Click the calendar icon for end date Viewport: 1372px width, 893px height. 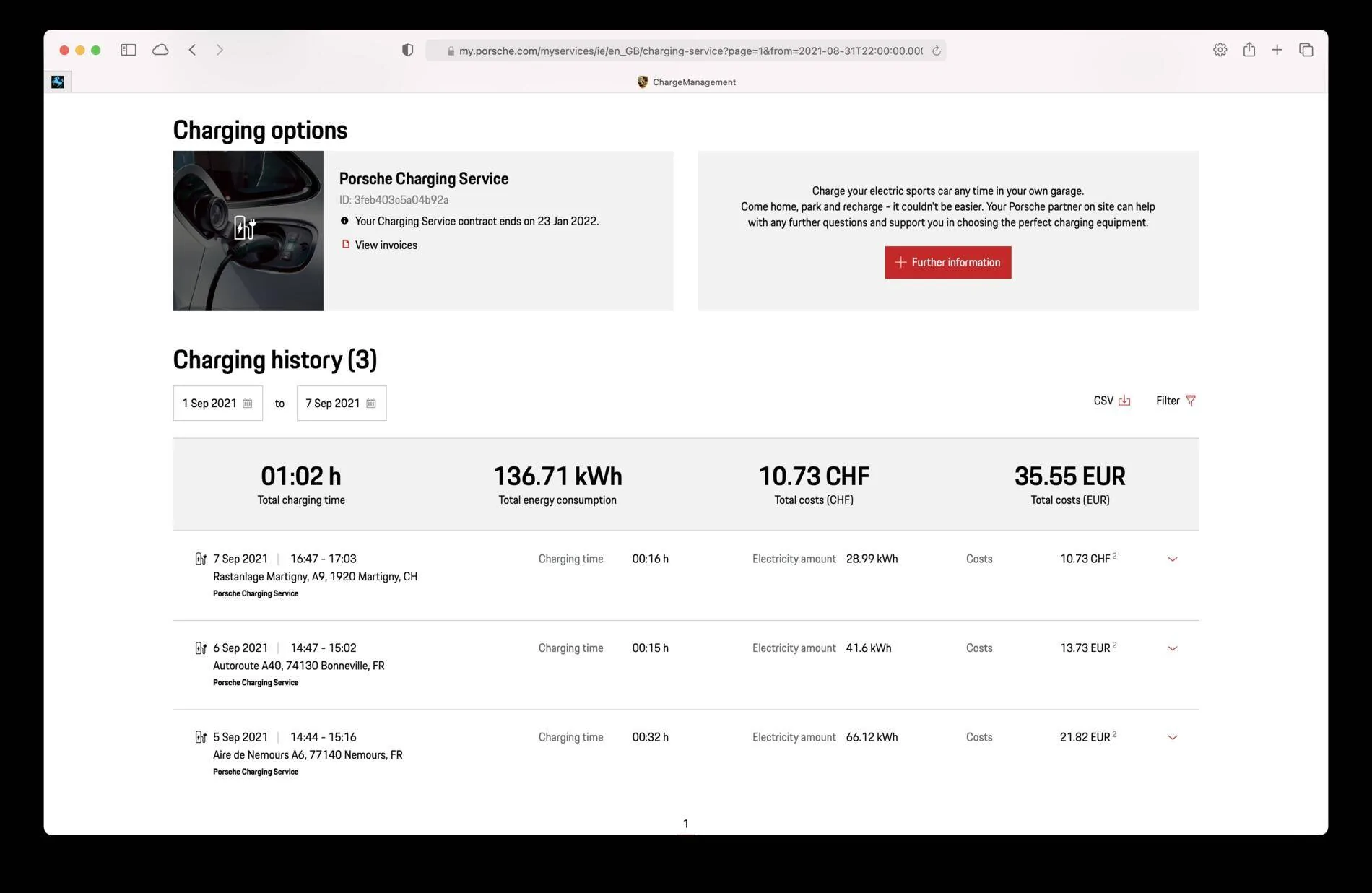pos(371,404)
